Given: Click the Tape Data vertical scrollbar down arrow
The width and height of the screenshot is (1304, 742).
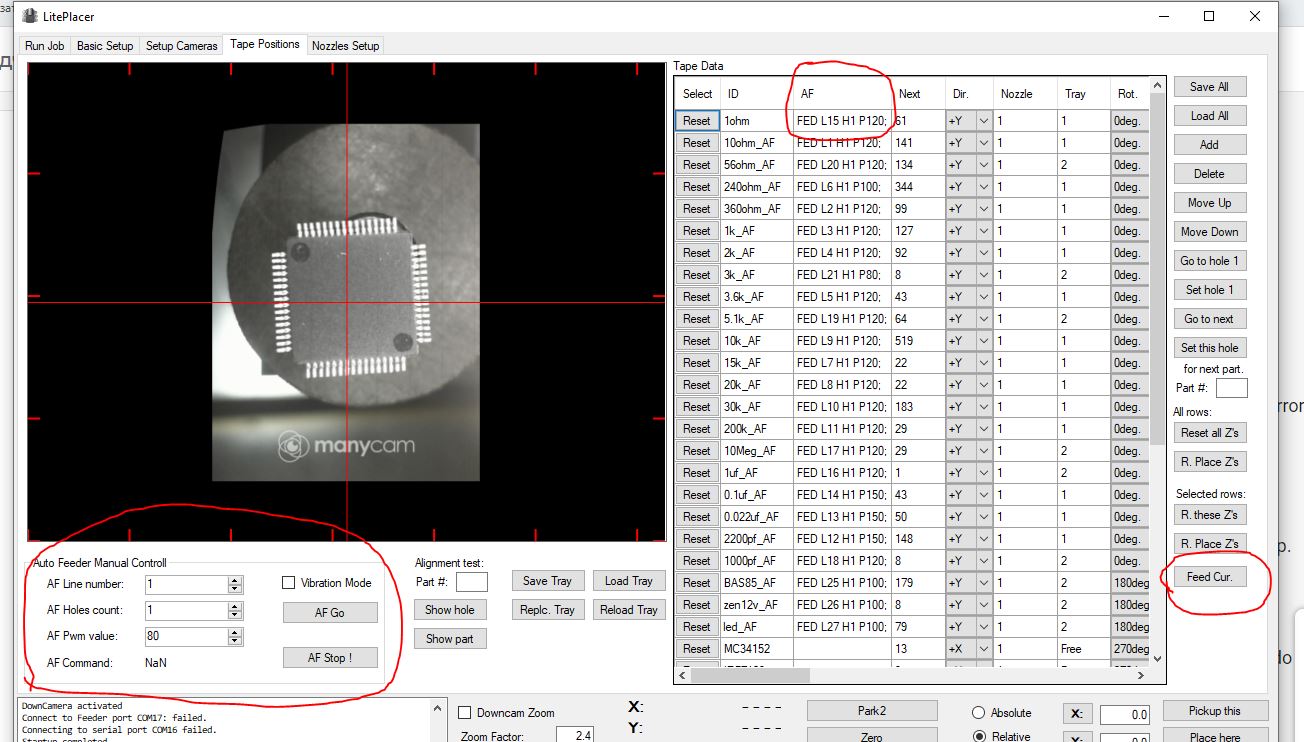Looking at the screenshot, I should 1157,659.
